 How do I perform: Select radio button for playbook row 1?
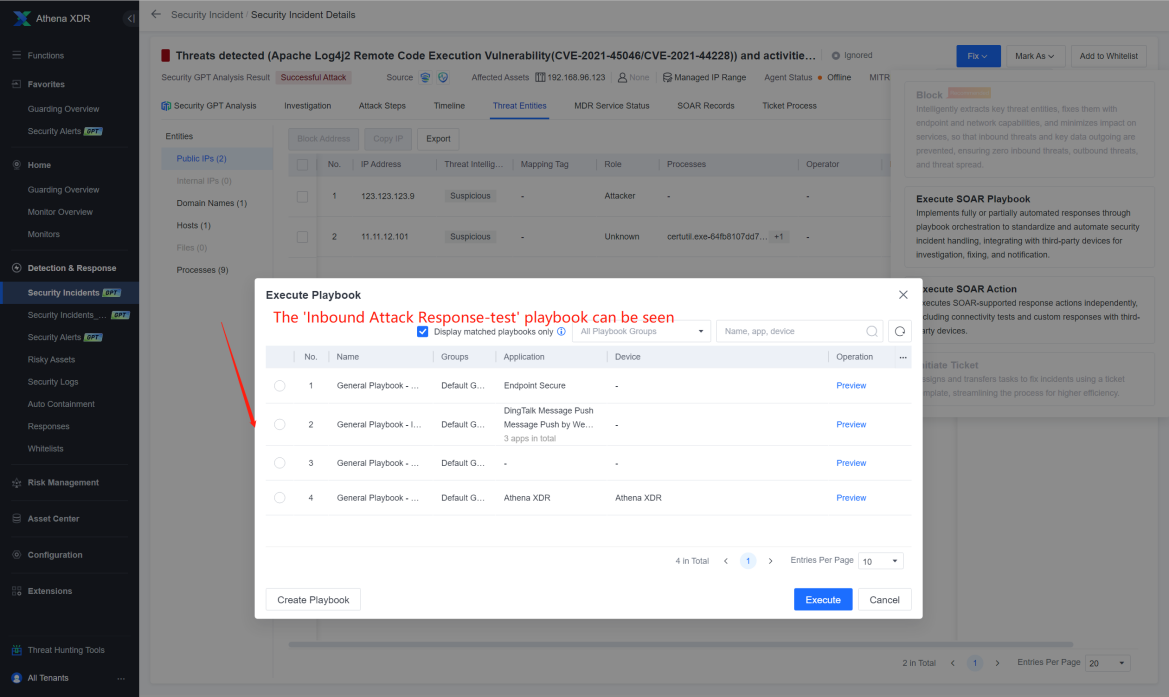[279, 385]
